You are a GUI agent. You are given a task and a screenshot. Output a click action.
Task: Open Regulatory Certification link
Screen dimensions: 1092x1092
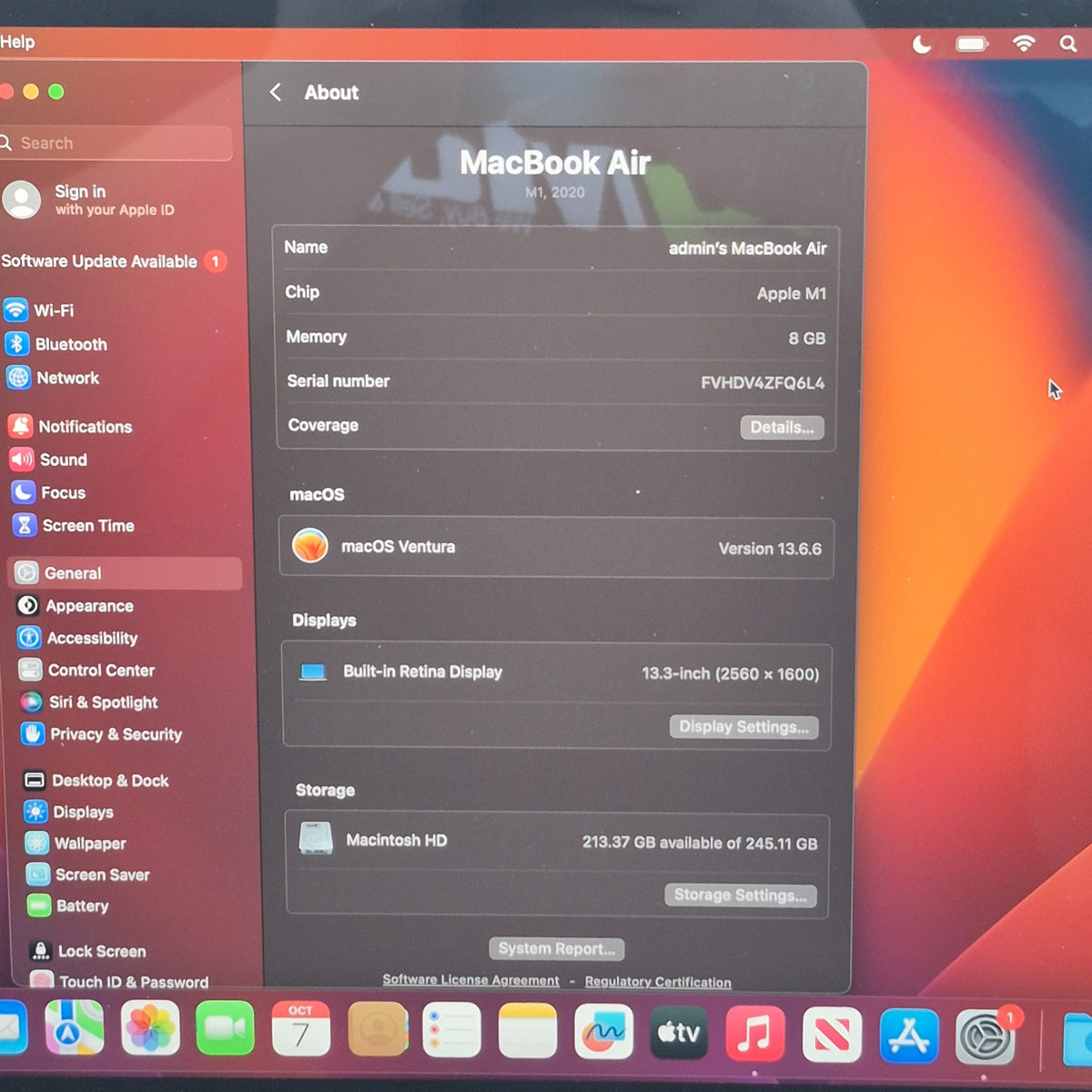[x=658, y=982]
